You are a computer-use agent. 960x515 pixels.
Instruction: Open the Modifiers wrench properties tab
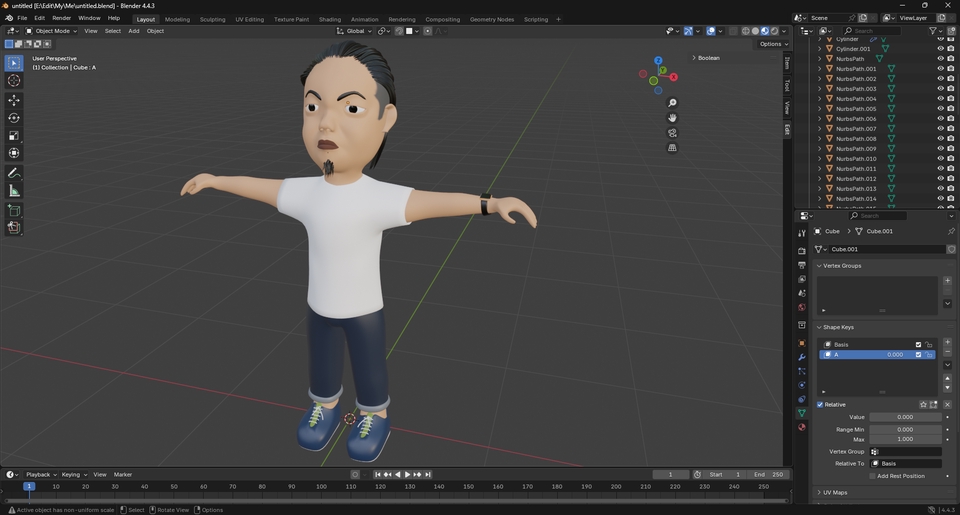802,357
